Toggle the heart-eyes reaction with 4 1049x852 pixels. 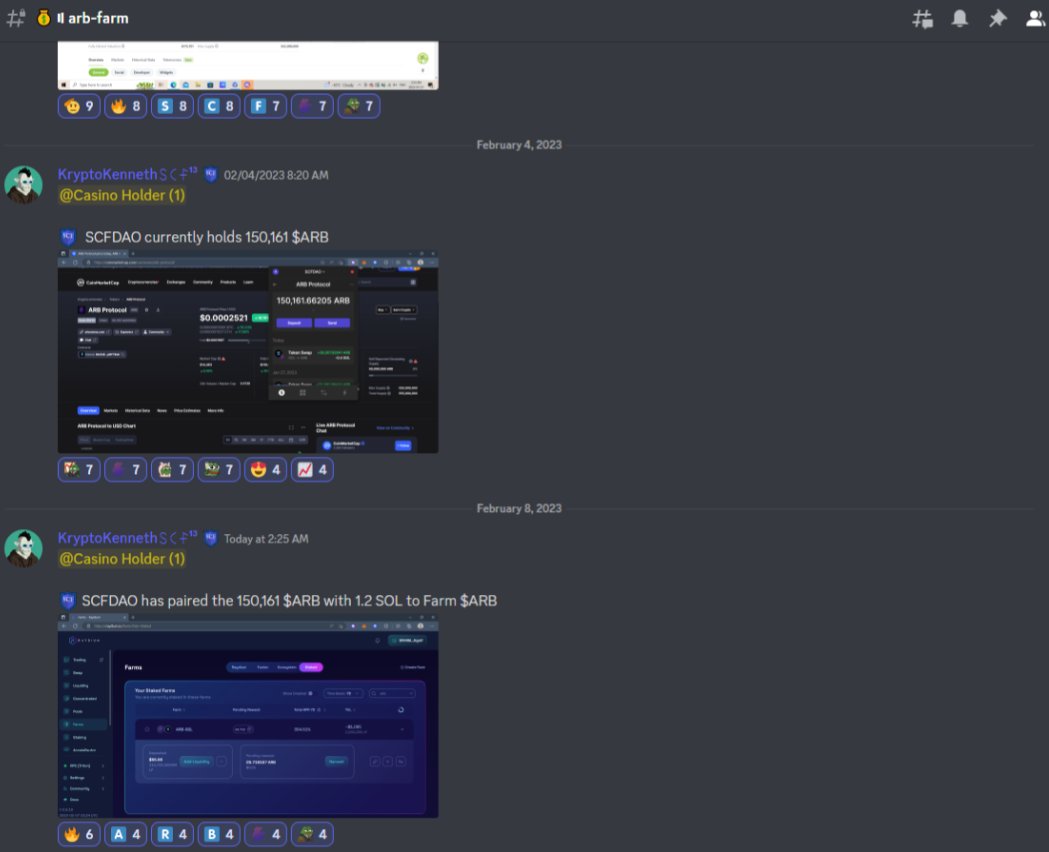(266, 469)
